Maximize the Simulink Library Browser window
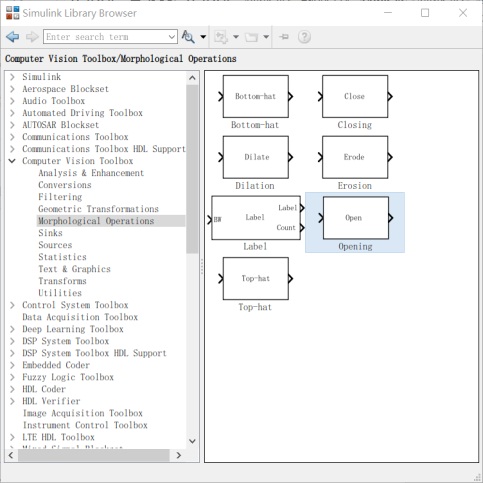 point(425,13)
